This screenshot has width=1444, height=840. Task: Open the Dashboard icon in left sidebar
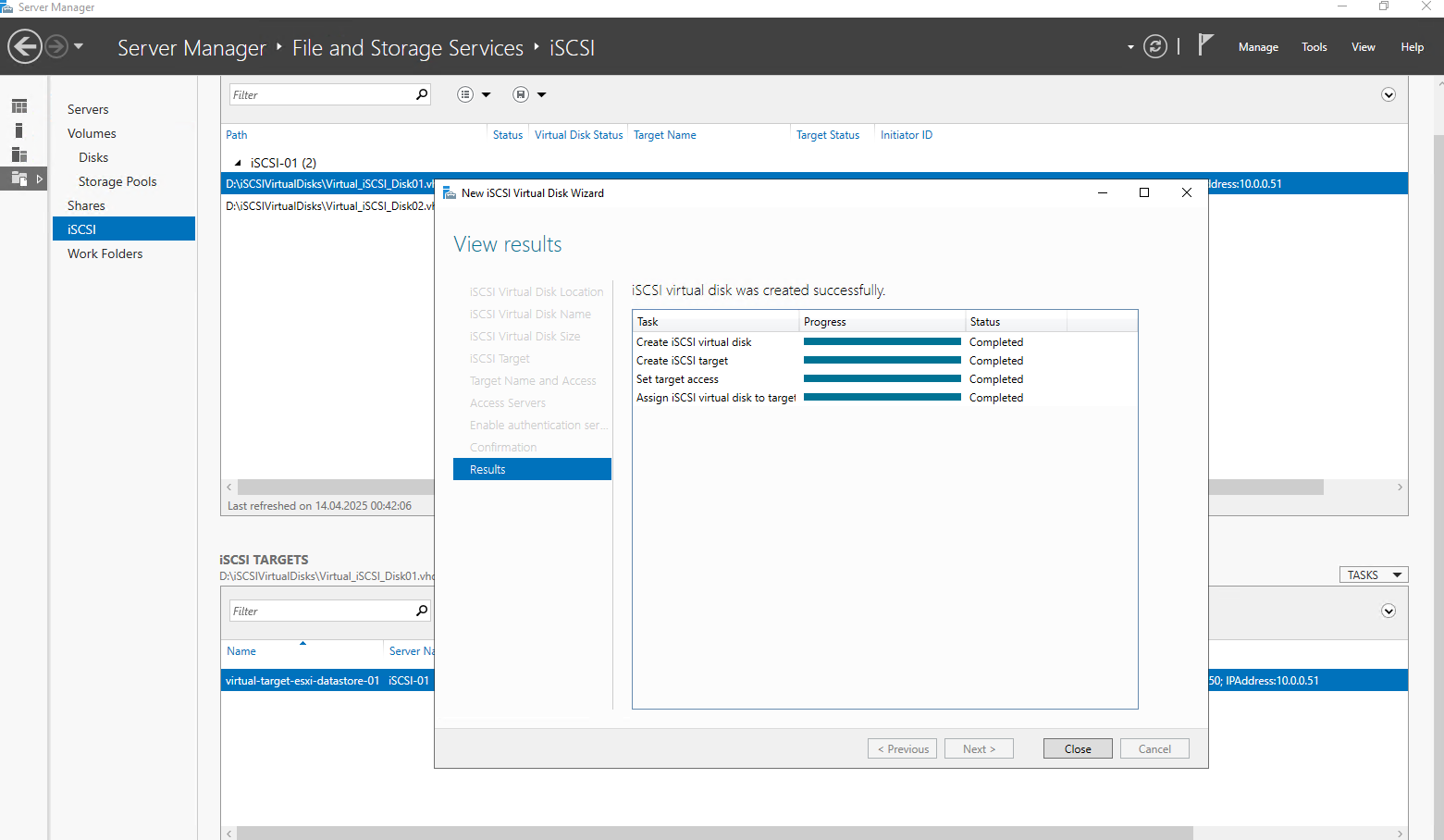(19, 106)
